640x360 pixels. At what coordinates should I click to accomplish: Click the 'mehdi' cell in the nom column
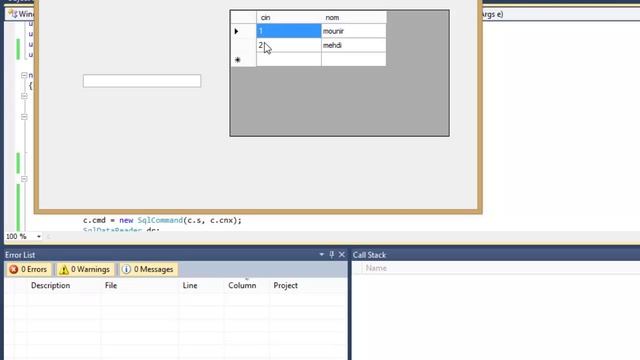(353, 45)
